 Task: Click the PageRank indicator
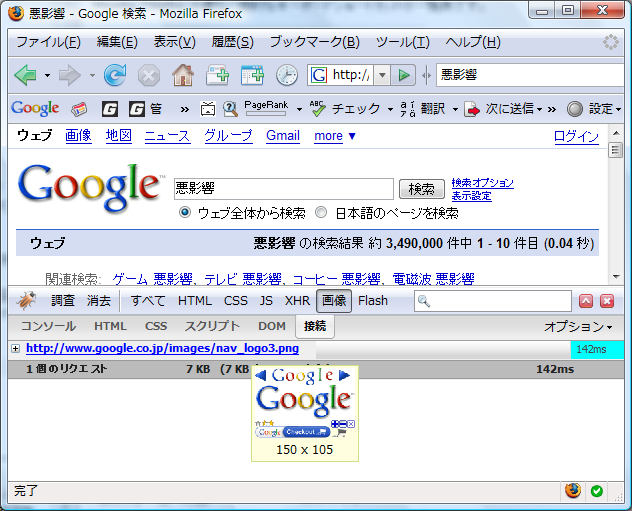(266, 108)
